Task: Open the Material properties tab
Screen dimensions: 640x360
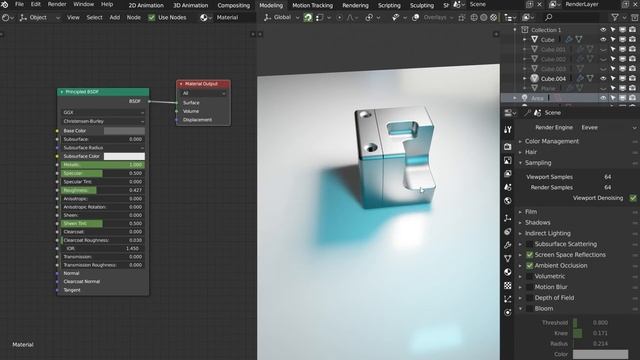Action: click(508, 272)
